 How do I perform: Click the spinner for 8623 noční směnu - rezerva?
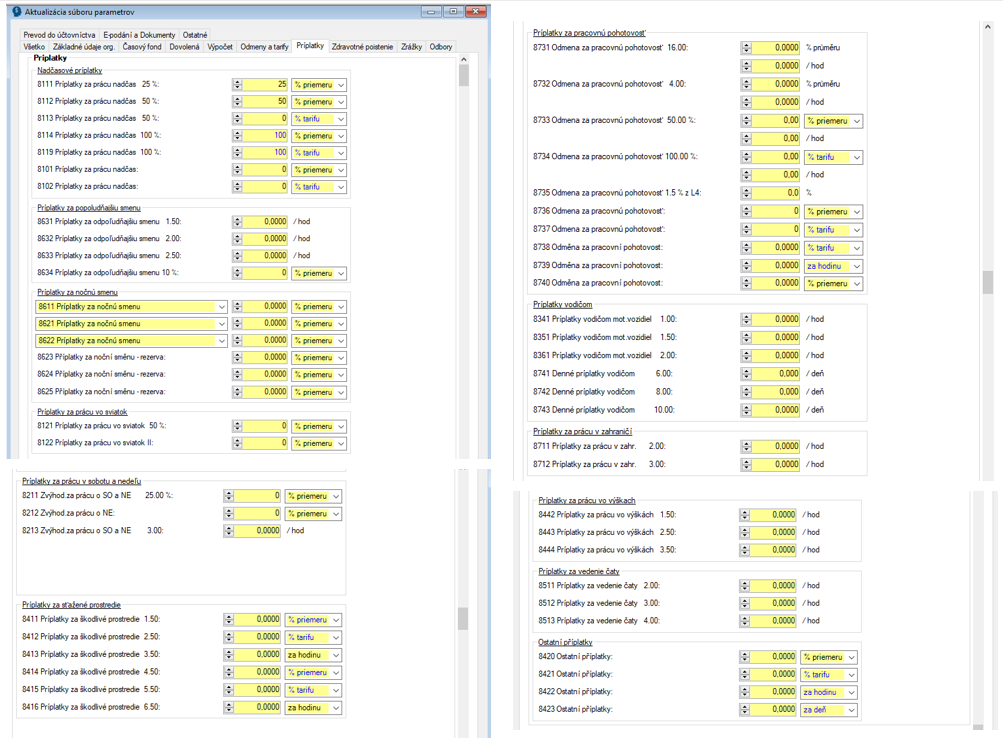(x=237, y=358)
